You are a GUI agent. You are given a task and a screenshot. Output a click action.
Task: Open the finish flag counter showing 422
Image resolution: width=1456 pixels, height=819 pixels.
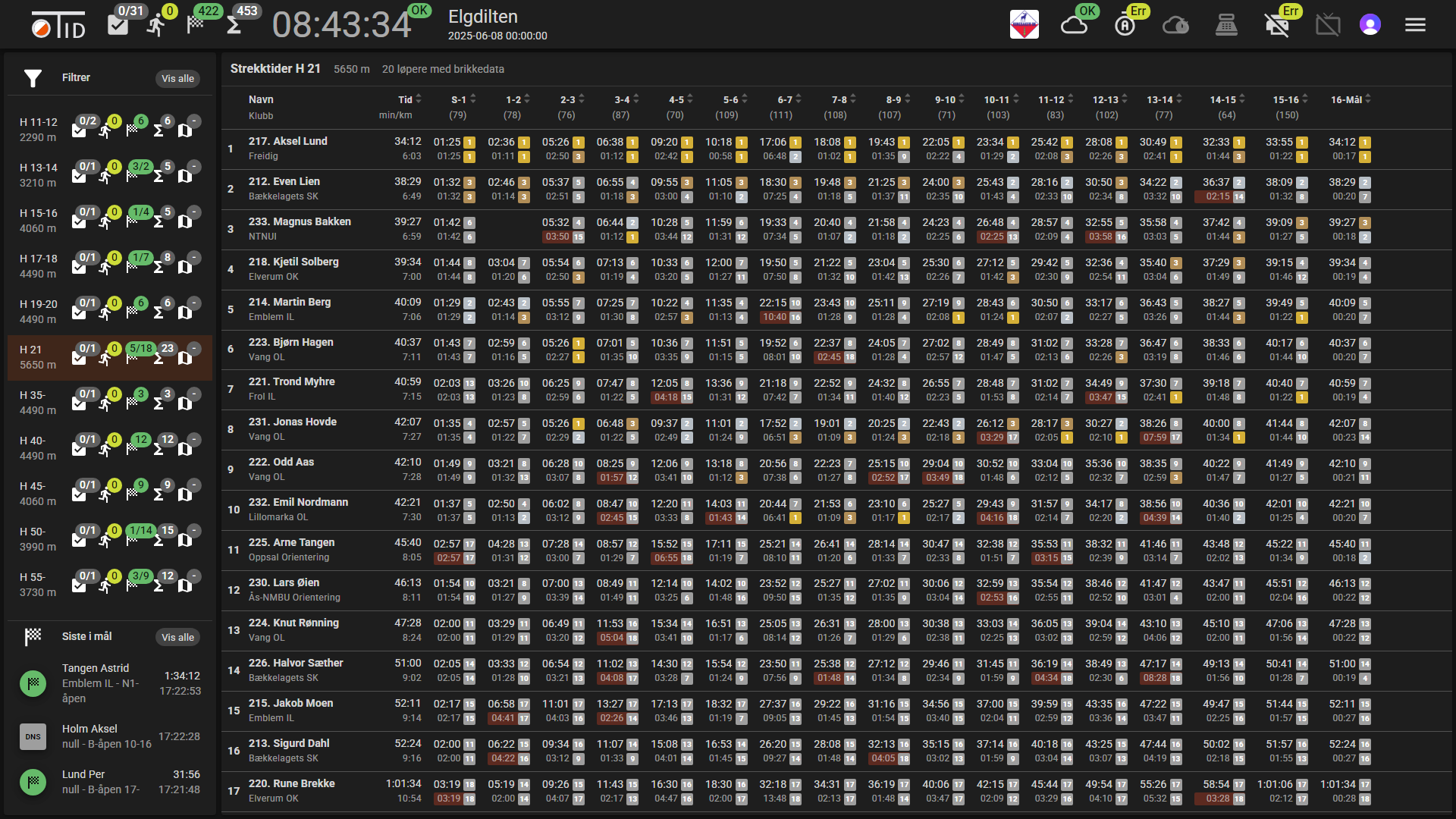tap(196, 24)
